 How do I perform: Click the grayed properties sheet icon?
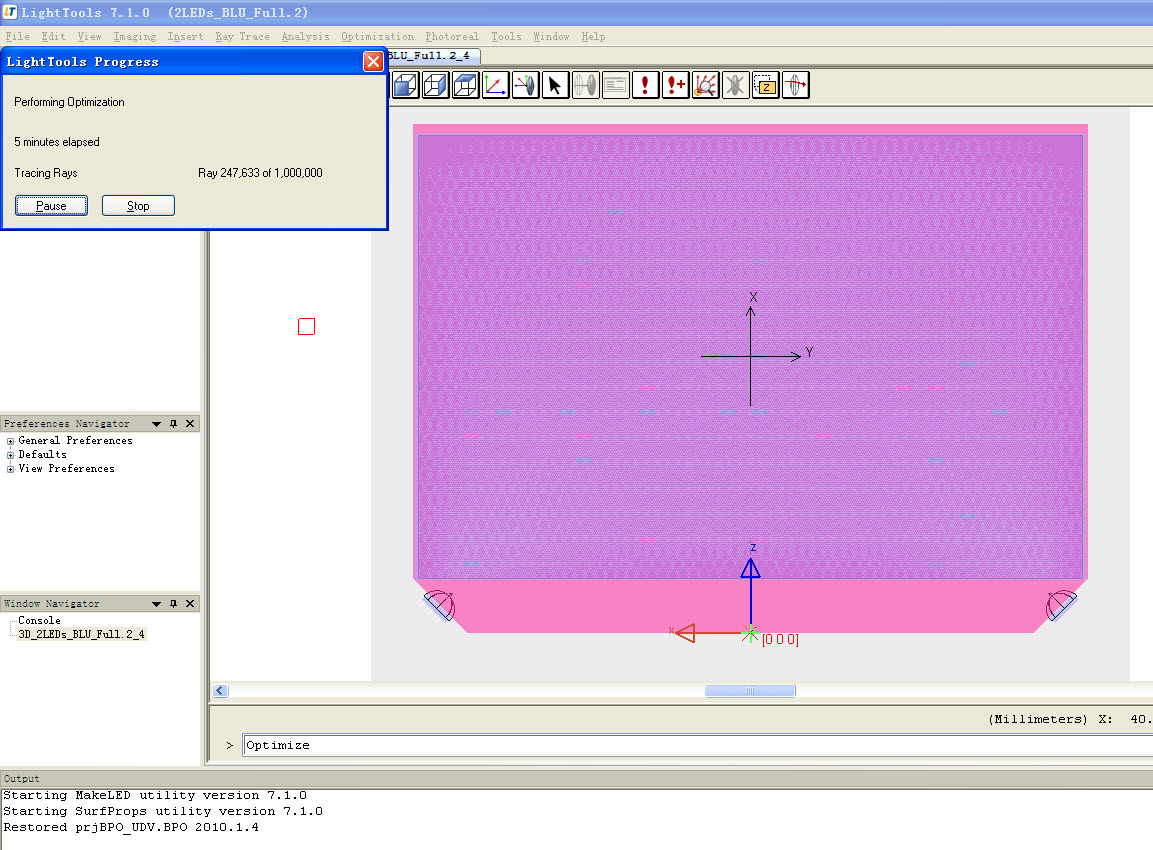click(615, 85)
